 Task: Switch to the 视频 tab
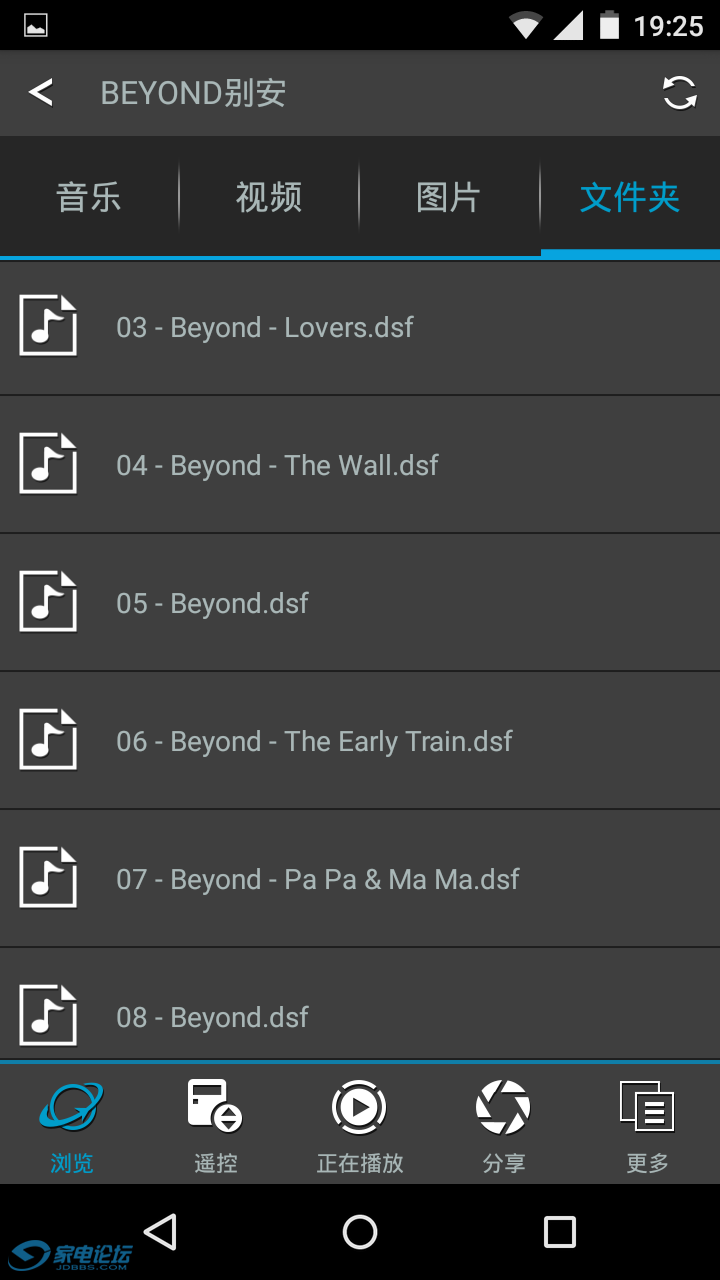coord(269,197)
